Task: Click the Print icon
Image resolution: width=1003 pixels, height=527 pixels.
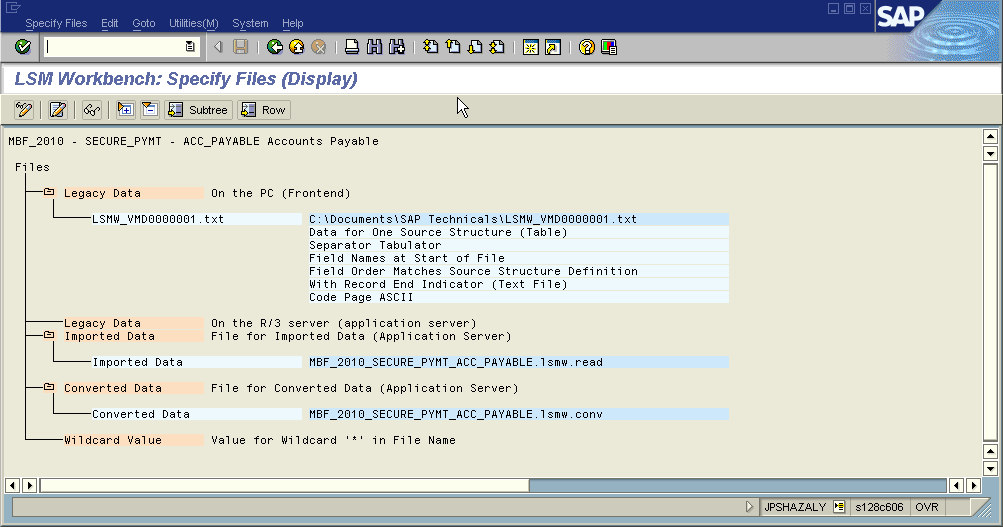Action: coord(352,47)
